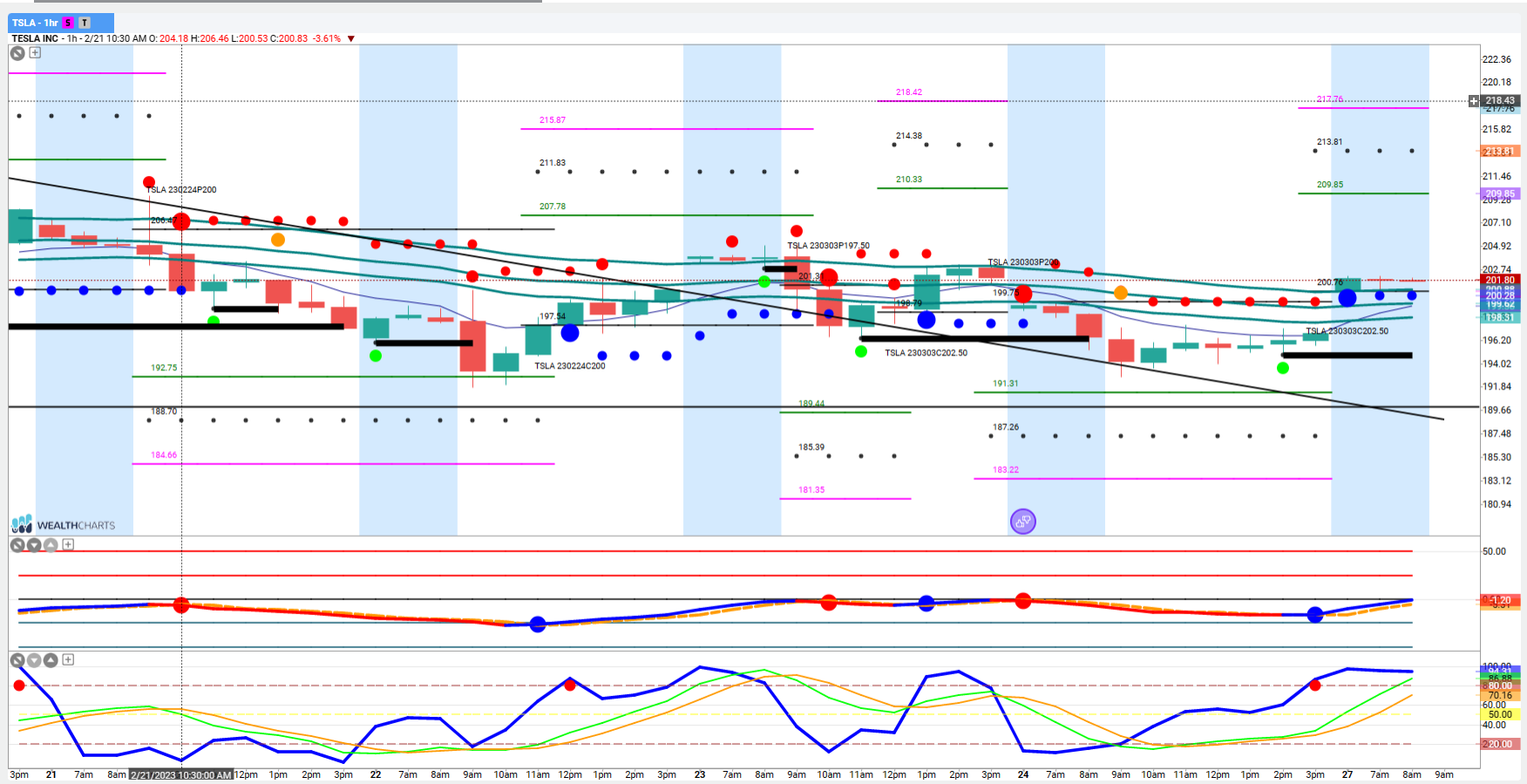Click the date 23 on the time axis
The width and height of the screenshot is (1527, 784).
point(700,774)
